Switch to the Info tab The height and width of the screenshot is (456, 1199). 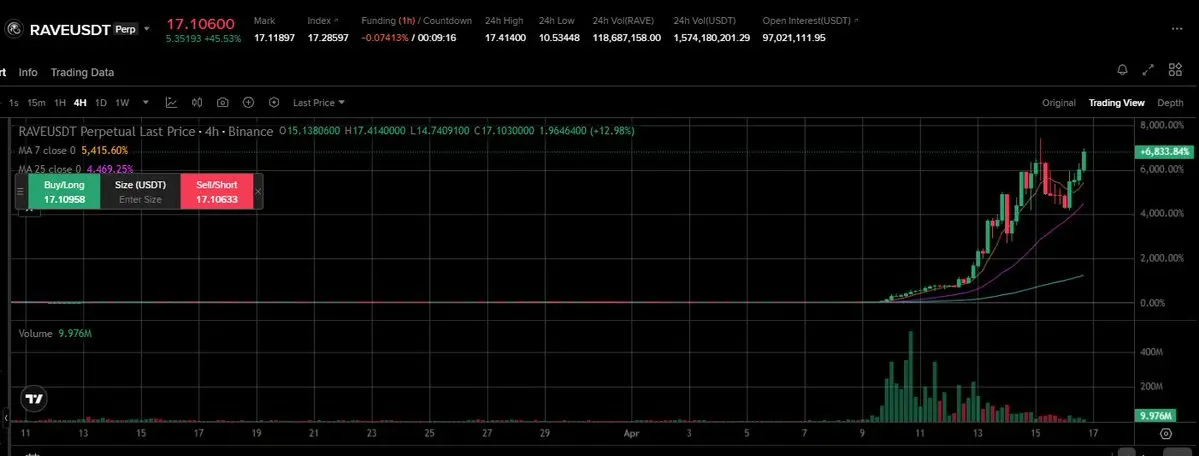click(x=28, y=72)
